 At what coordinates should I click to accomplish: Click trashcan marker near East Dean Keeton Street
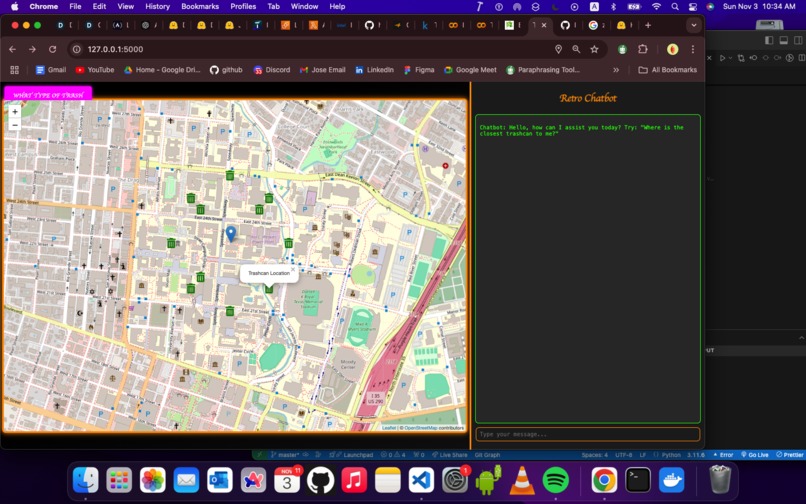230,175
